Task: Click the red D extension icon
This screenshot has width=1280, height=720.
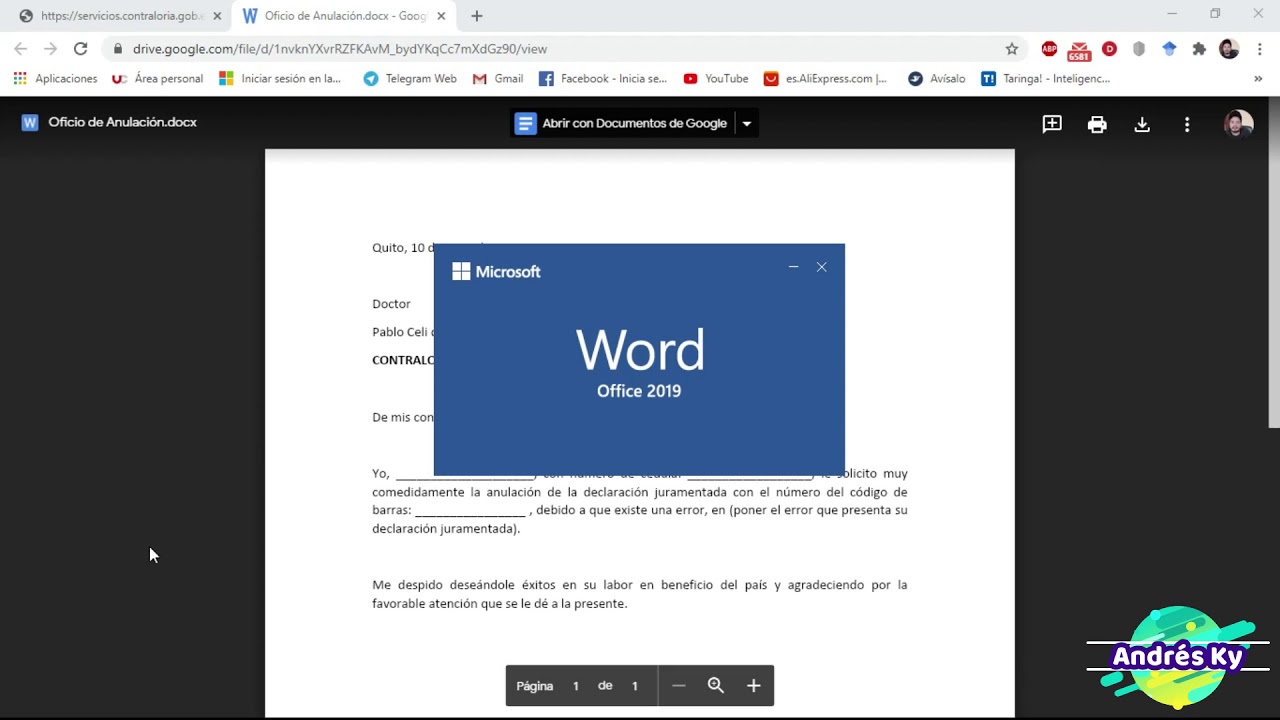Action: (1109, 48)
